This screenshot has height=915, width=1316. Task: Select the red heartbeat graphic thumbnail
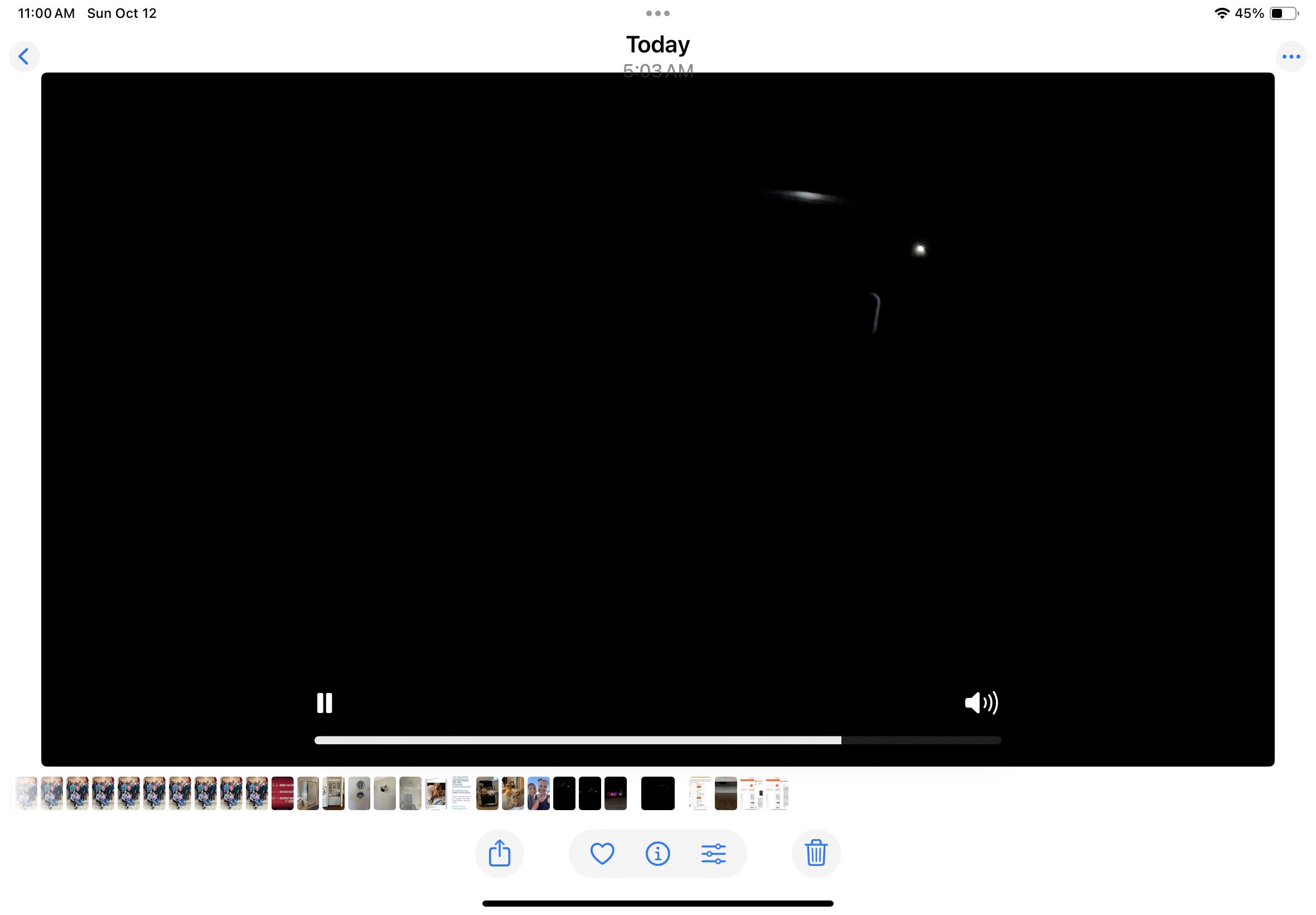283,793
